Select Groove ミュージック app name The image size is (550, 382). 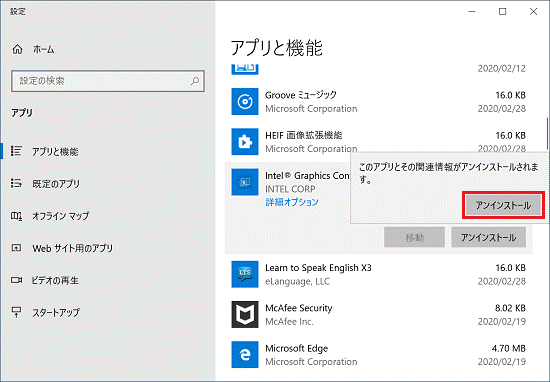tap(301, 95)
